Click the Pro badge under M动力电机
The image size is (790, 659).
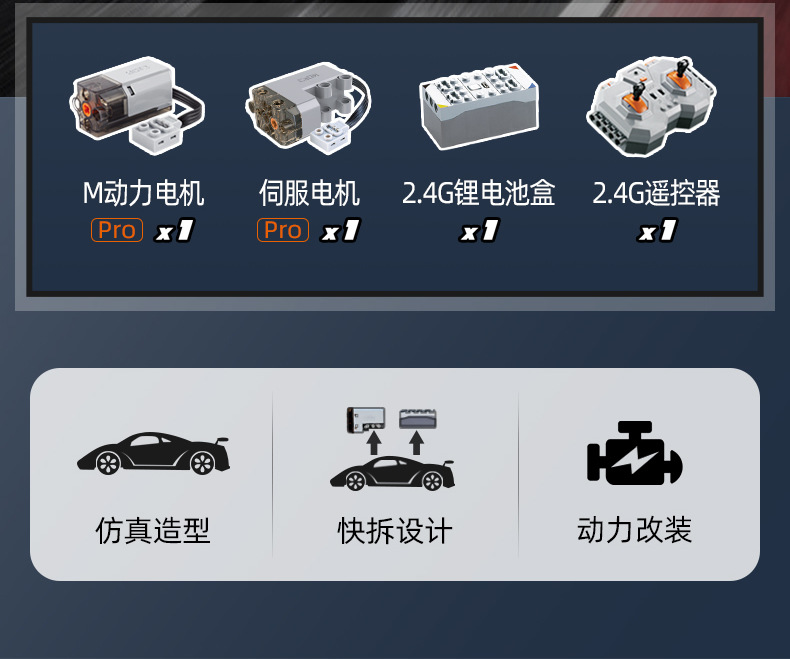[x=117, y=230]
